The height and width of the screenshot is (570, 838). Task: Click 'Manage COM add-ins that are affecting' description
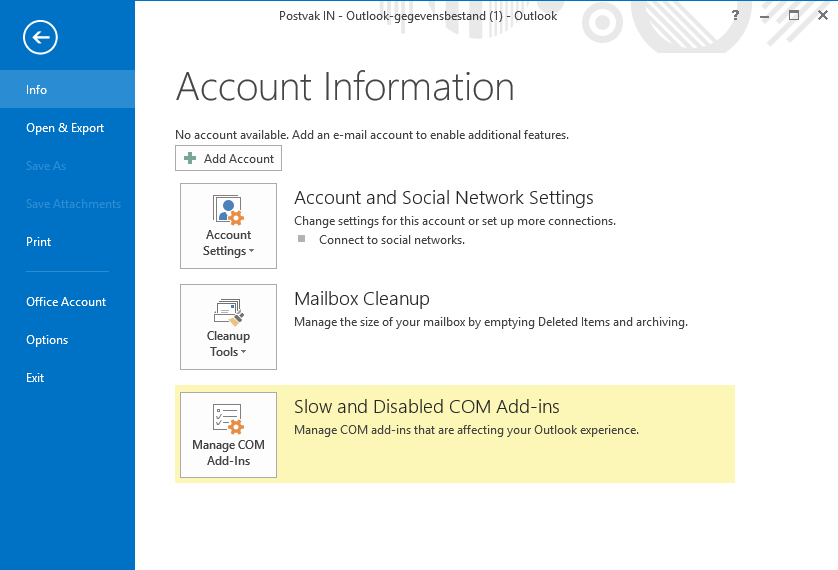click(467, 430)
